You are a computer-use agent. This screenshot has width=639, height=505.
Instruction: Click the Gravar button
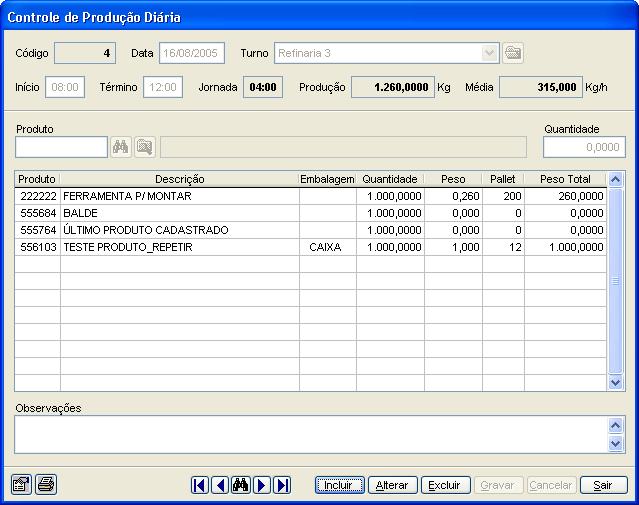click(x=498, y=485)
